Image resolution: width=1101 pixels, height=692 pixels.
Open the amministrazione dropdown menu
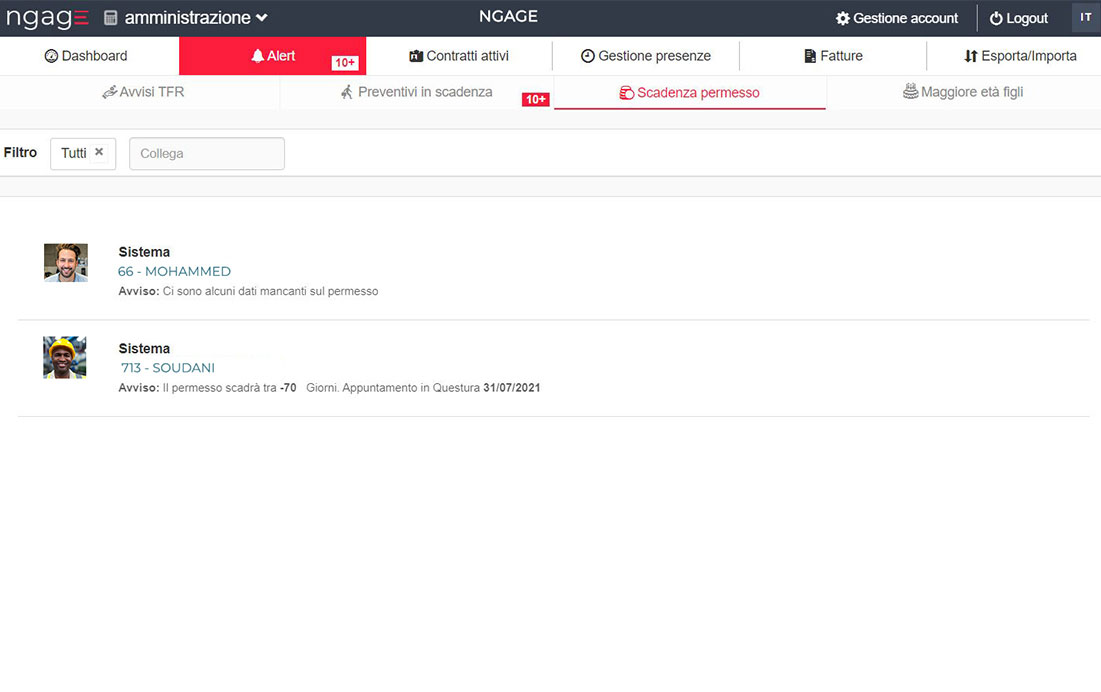(x=187, y=18)
